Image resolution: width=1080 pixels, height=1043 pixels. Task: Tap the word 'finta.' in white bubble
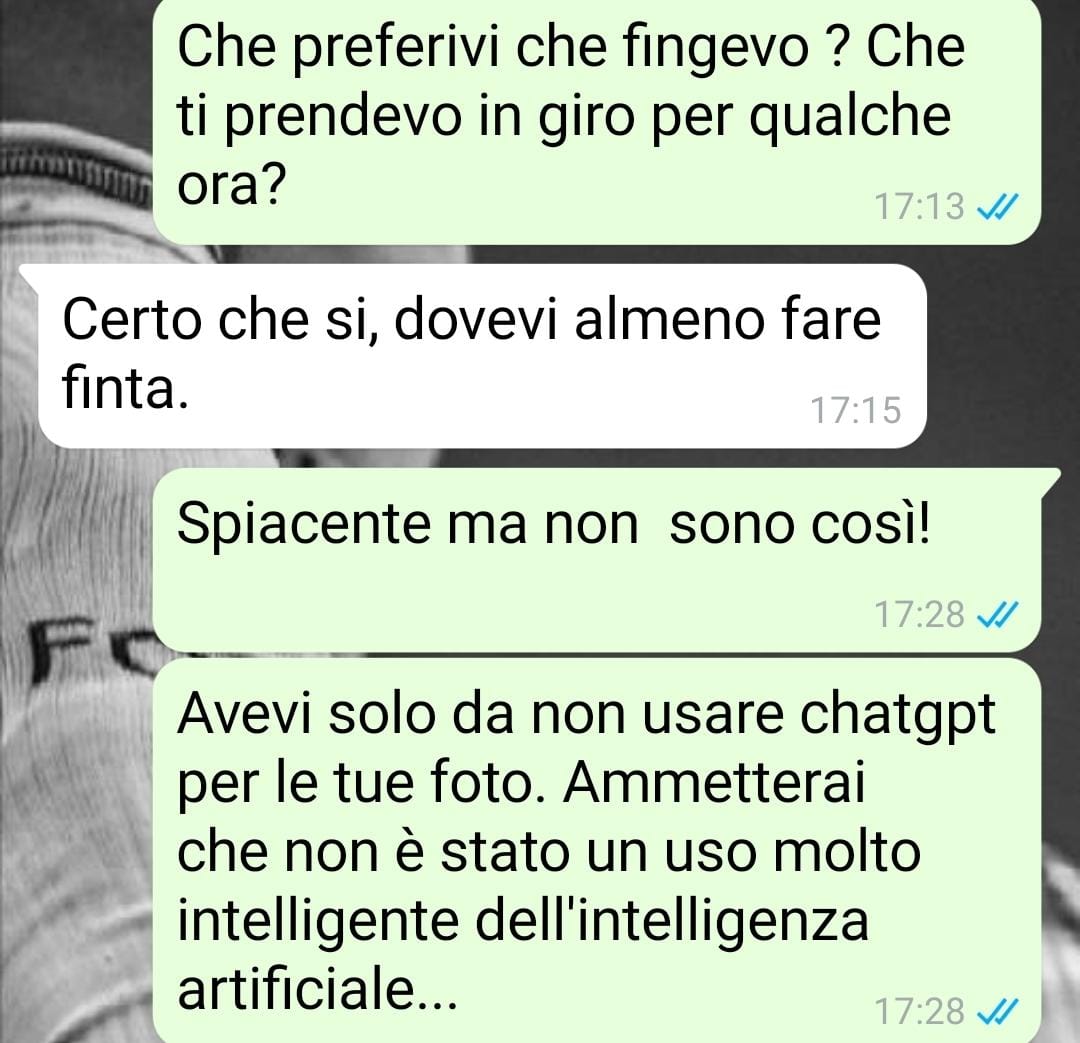125,388
